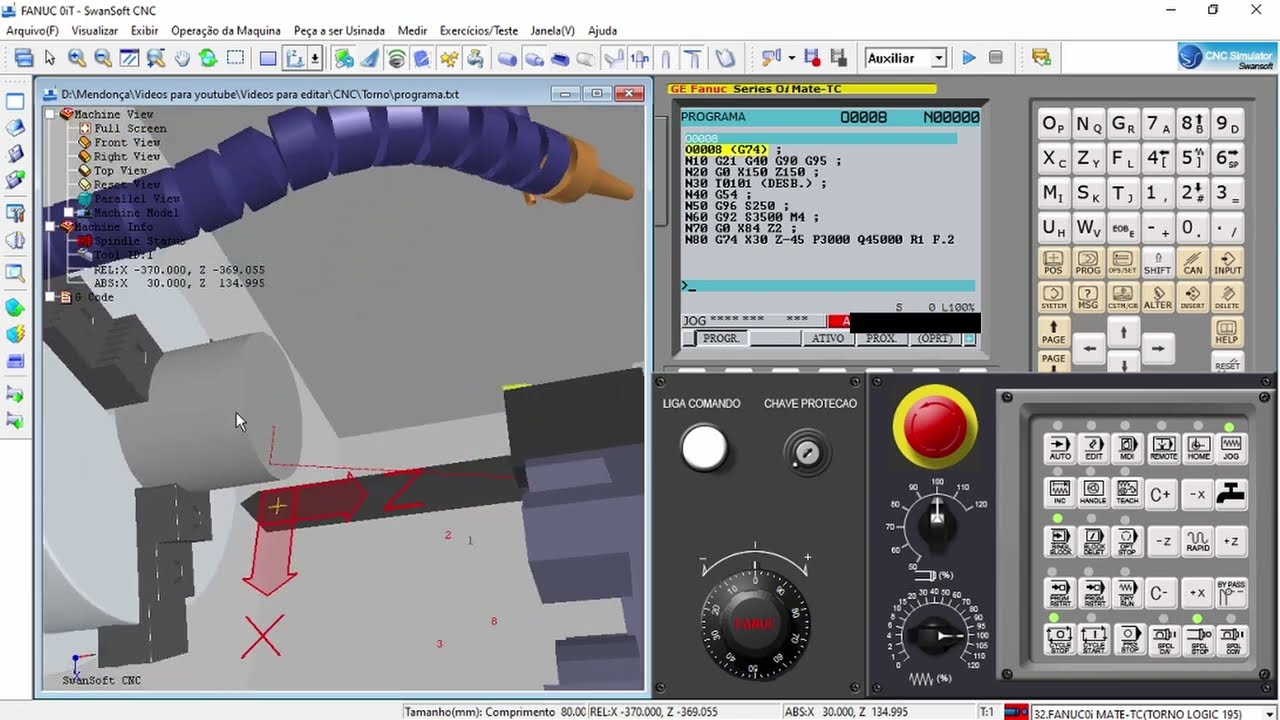Click the RAPID traverse key
1280x720 pixels.
[1198, 541]
